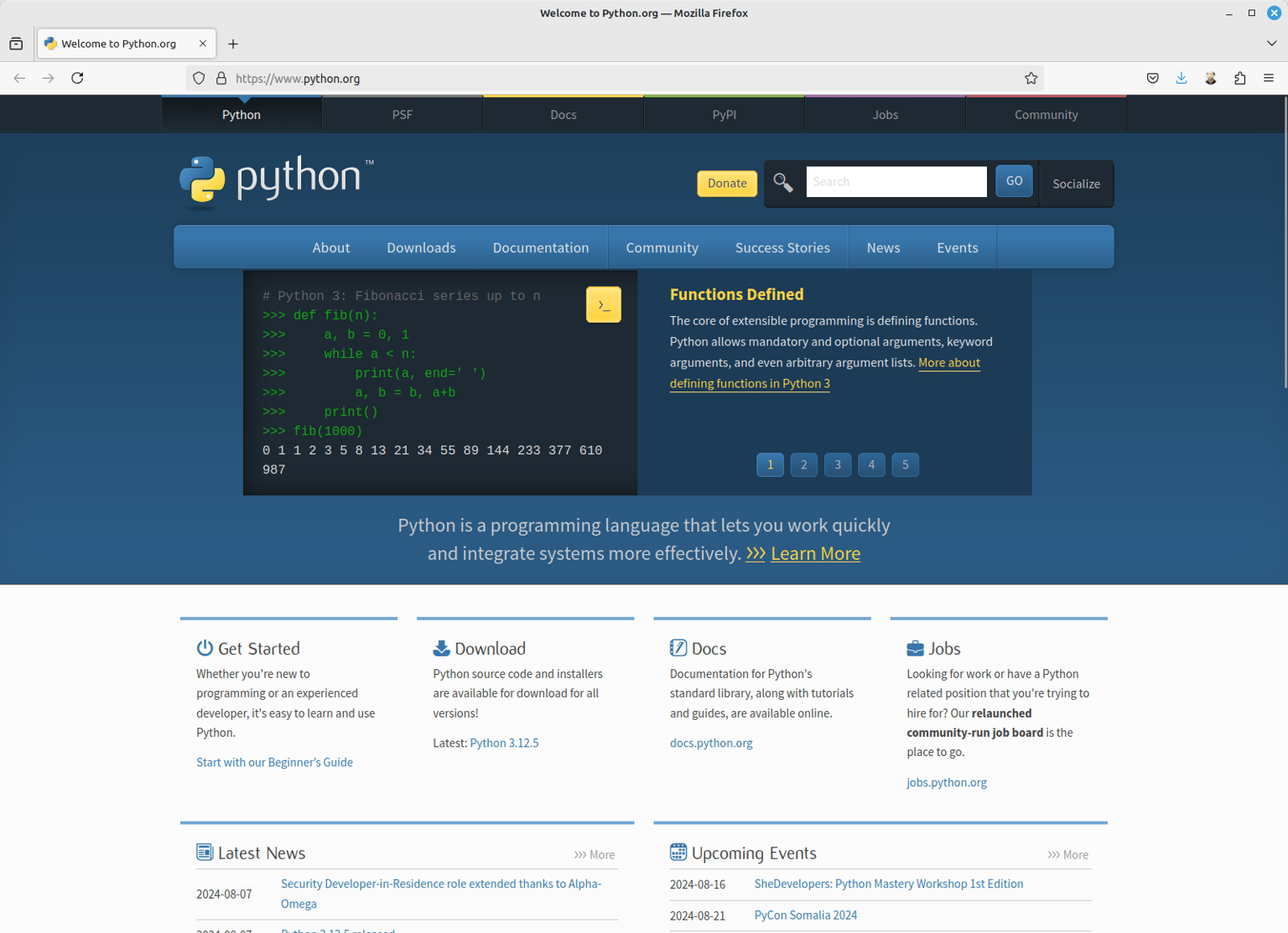
Task: Open the Pocket save icon
Action: point(1153,78)
